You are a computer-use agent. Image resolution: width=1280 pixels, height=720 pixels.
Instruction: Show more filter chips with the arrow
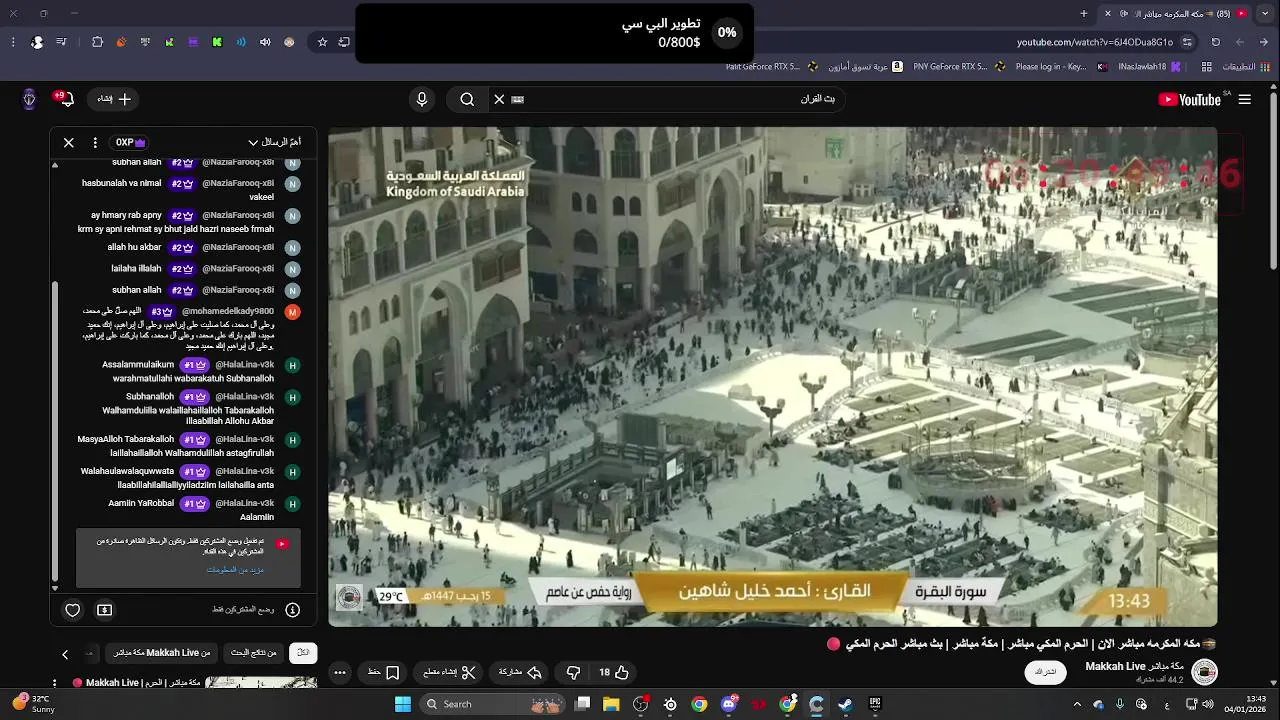point(65,654)
